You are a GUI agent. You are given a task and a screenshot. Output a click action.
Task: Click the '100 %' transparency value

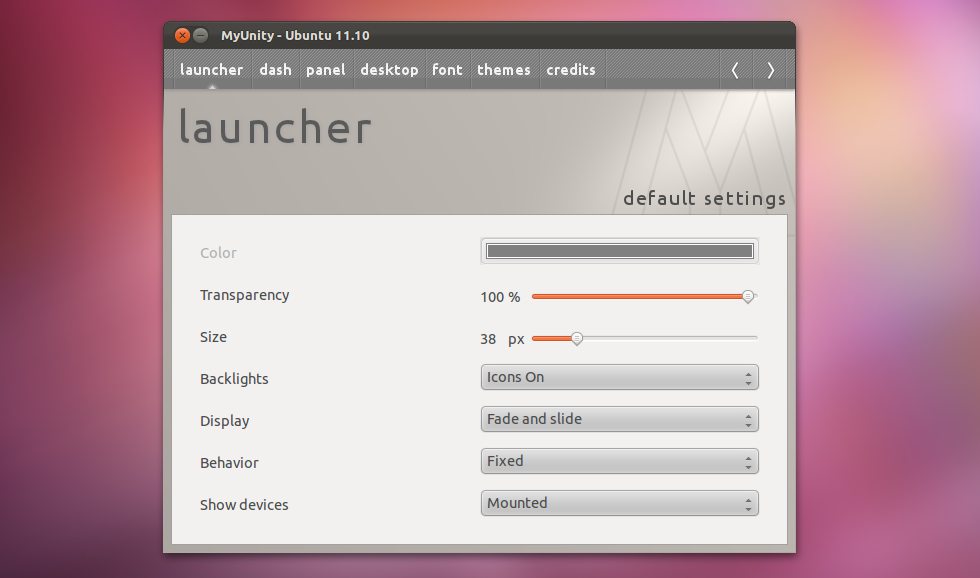(x=500, y=297)
